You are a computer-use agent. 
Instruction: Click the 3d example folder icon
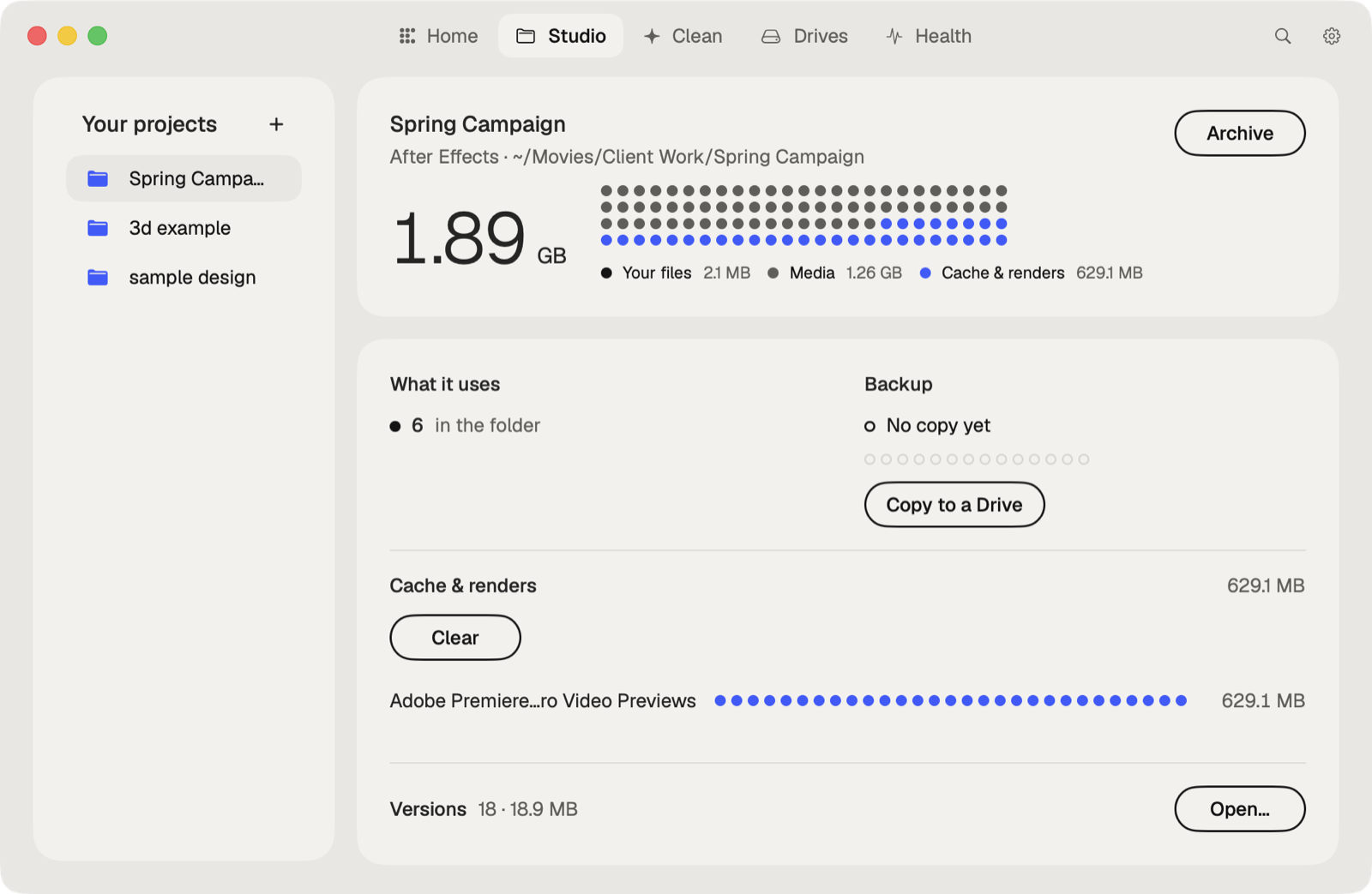98,228
